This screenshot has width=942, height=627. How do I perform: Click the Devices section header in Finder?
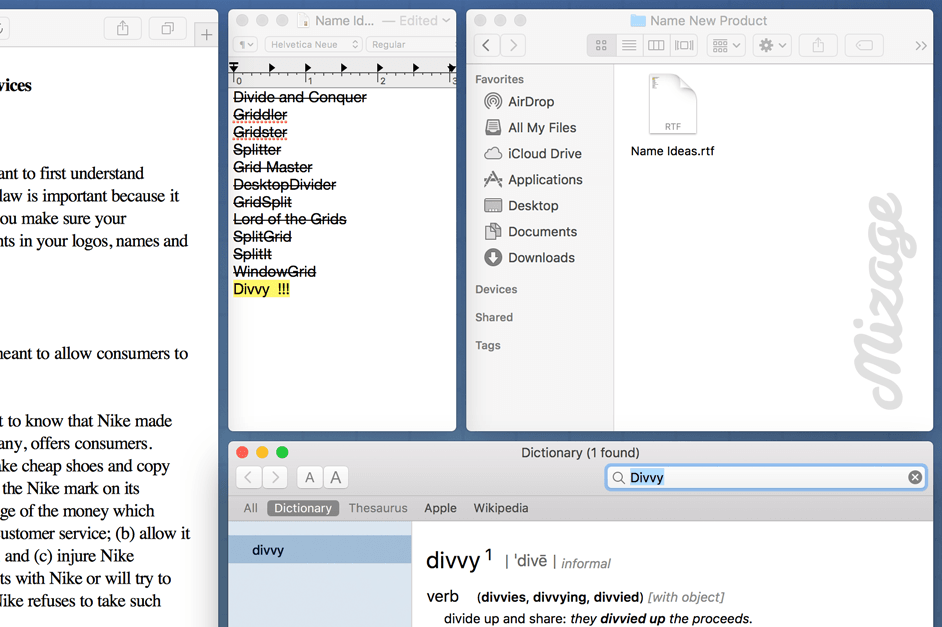(x=496, y=289)
